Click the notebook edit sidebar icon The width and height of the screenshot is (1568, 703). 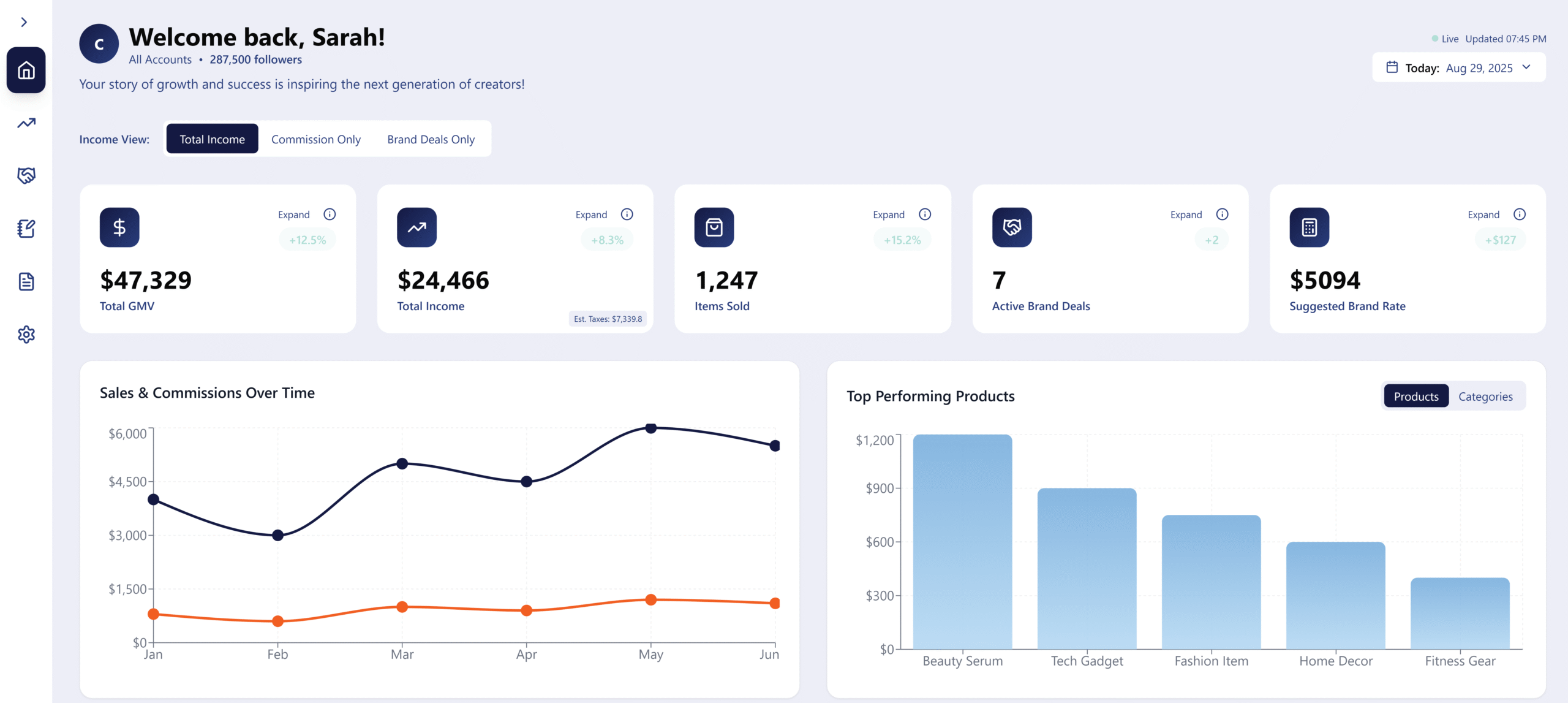coord(26,229)
